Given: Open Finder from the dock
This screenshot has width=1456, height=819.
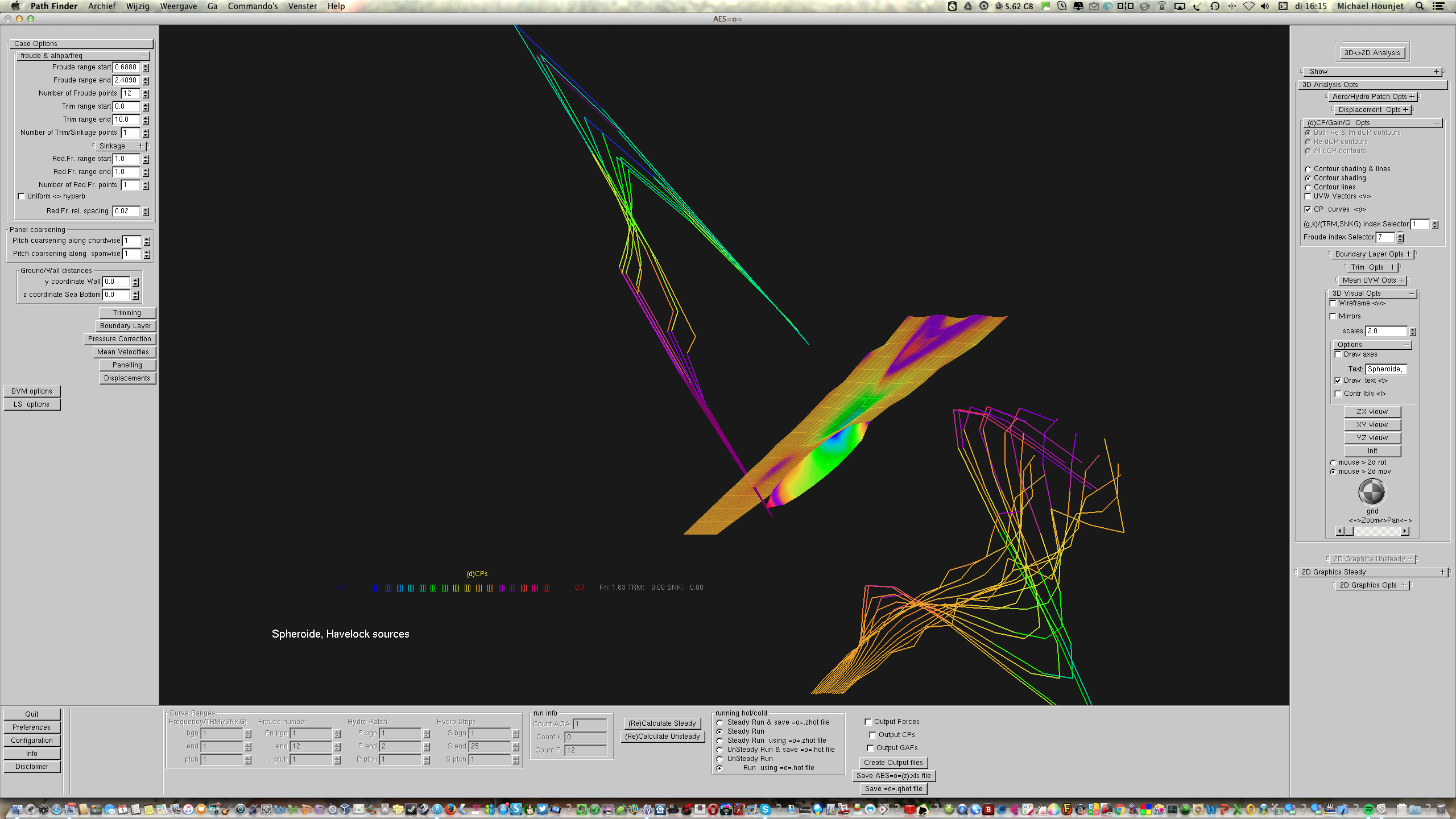Looking at the screenshot, I should click(x=18, y=809).
